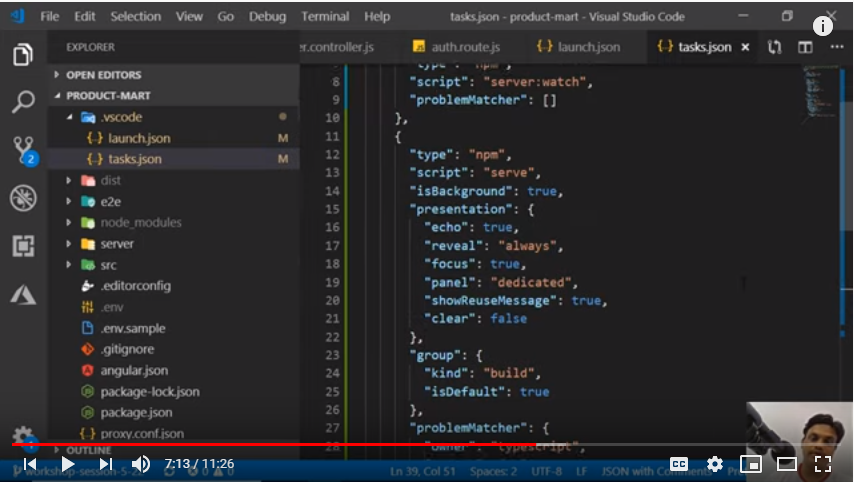Open the Extensions view icon

23,246
